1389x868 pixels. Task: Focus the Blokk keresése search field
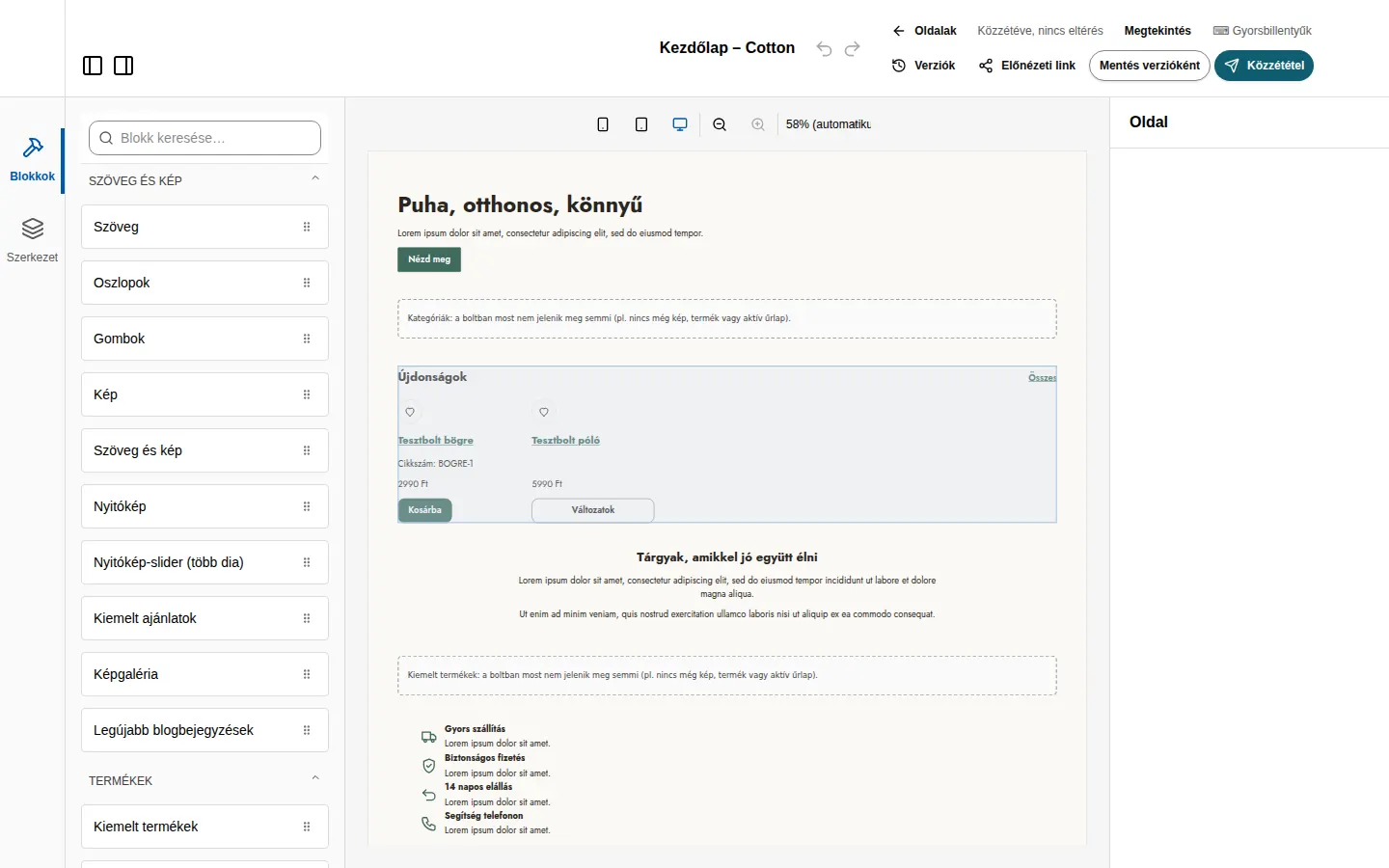click(204, 138)
